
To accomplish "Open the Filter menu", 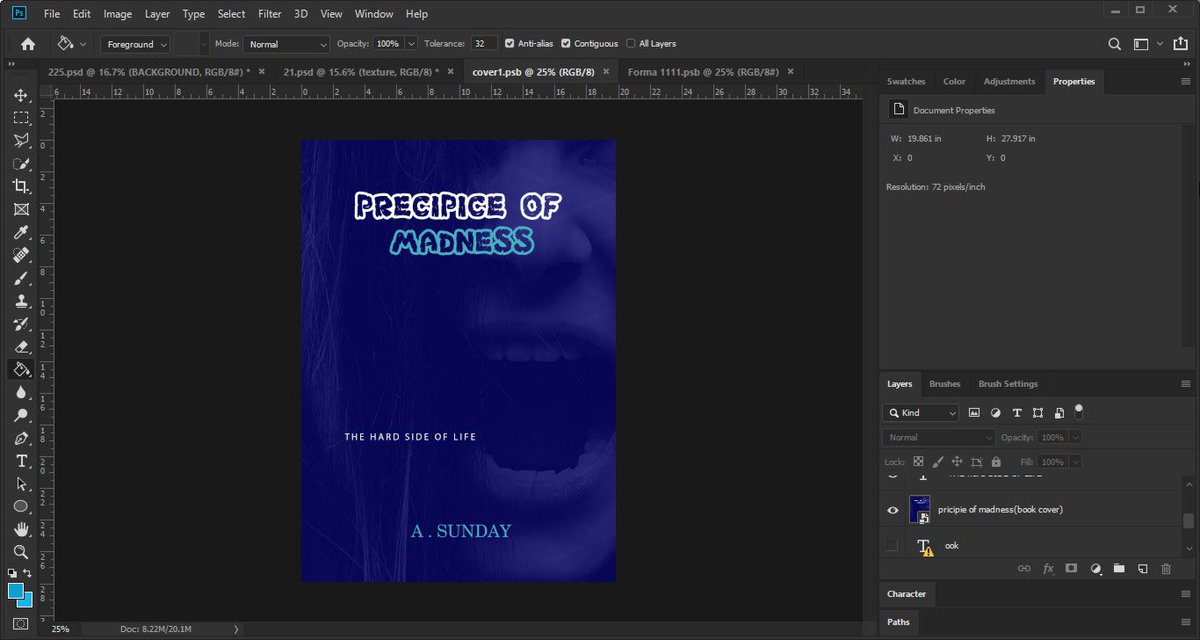I will 269,14.
